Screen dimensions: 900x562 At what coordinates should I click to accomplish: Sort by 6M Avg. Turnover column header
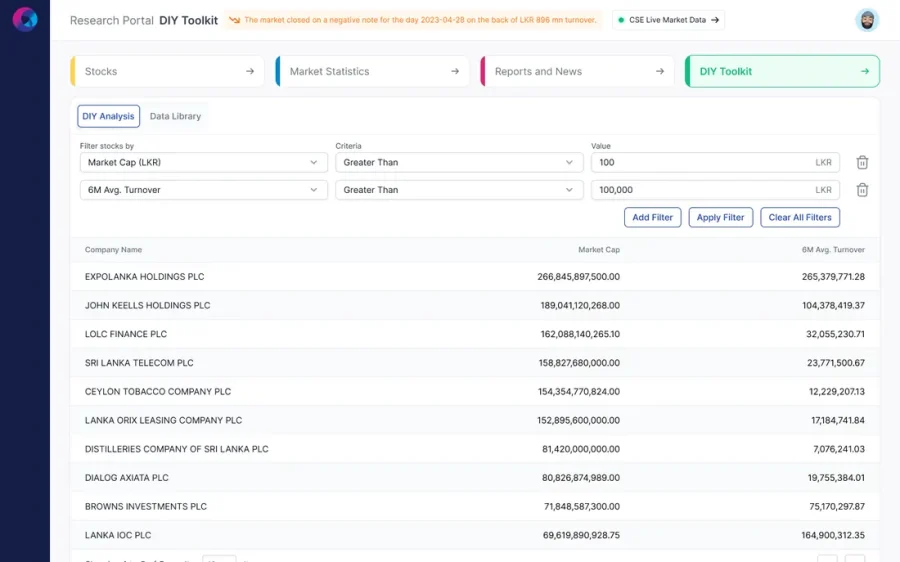click(x=833, y=250)
